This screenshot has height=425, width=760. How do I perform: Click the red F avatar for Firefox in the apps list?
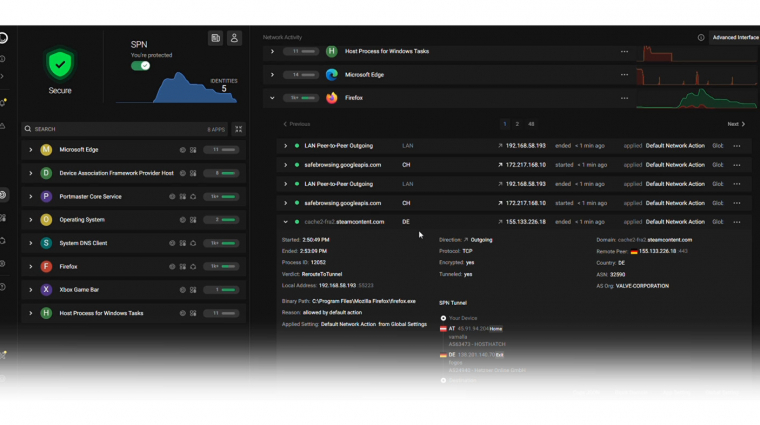tap(46, 266)
